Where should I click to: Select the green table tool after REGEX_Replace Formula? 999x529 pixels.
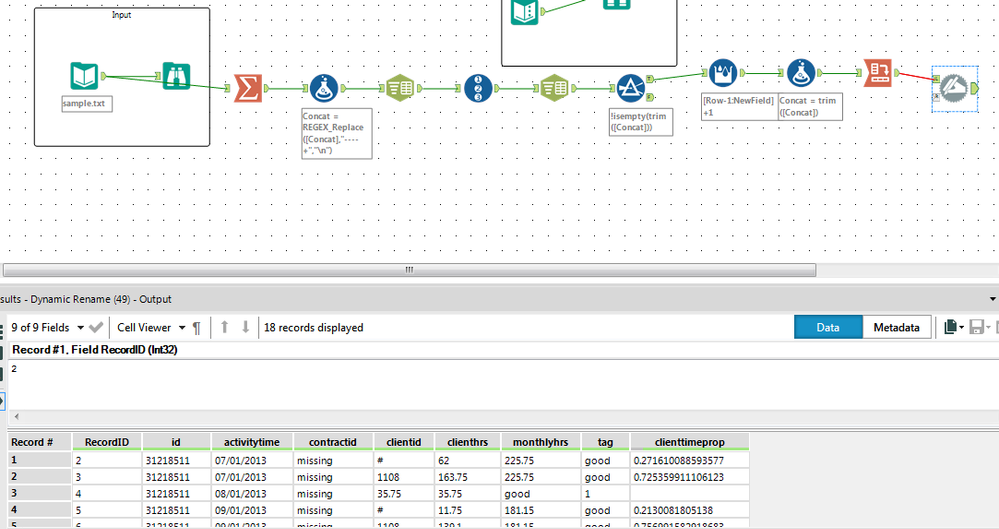401,89
